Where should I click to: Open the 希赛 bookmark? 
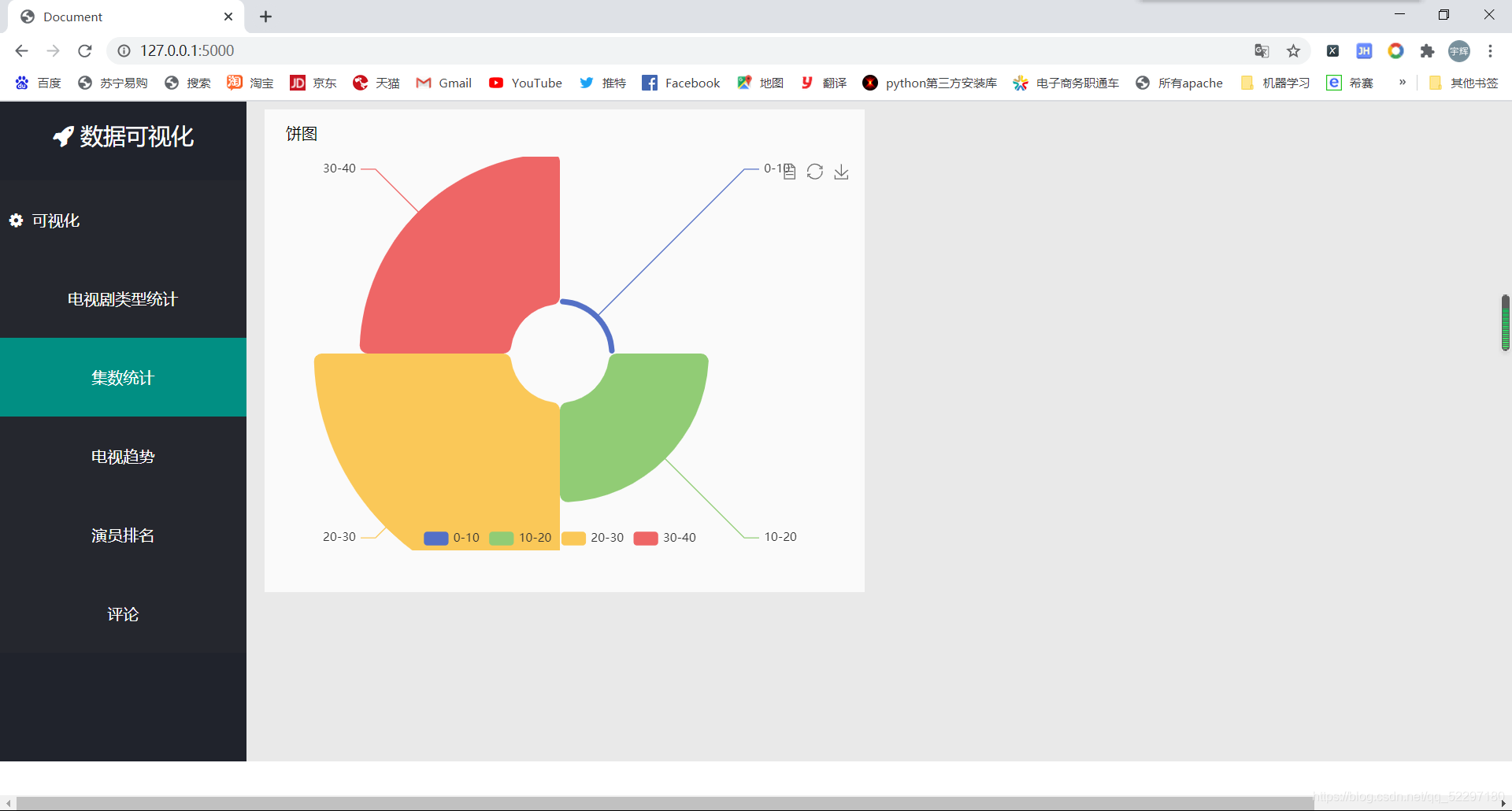point(1350,83)
